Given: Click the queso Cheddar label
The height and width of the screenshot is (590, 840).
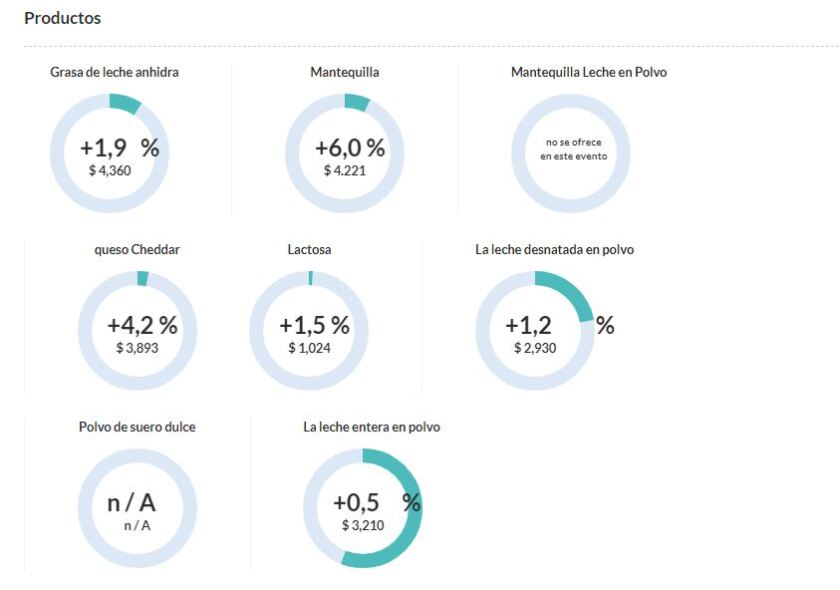Looking at the screenshot, I should 137,249.
